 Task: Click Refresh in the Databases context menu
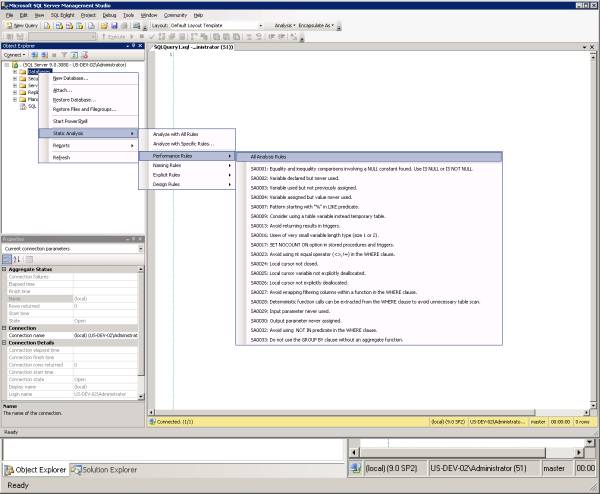coord(89,158)
